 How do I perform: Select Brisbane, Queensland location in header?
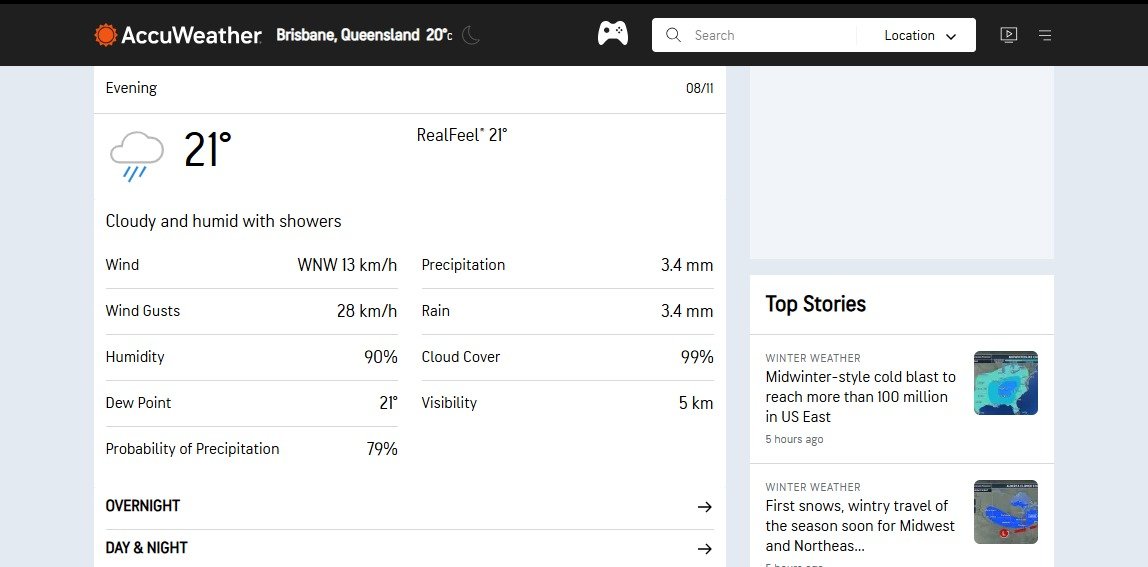347,35
